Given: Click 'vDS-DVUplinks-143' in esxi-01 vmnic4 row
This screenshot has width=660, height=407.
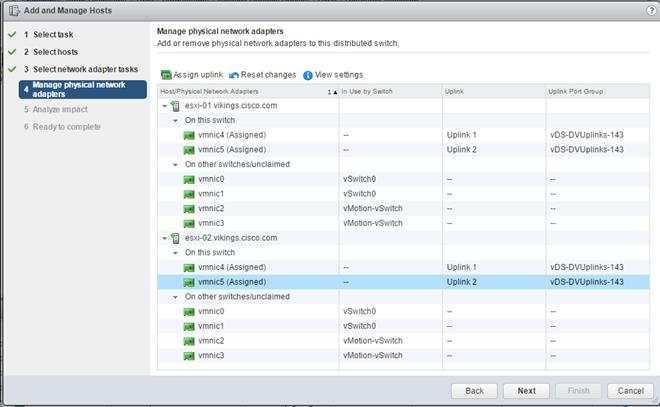Looking at the screenshot, I should (587, 135).
